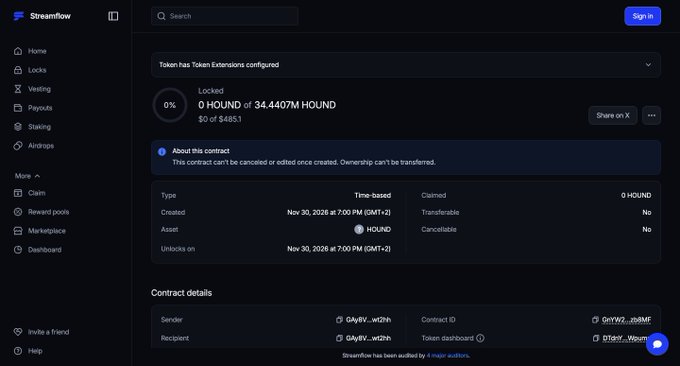Screen dimensions: 680x366
Task: Click the Invite a friend heart icon
Action: point(18,332)
